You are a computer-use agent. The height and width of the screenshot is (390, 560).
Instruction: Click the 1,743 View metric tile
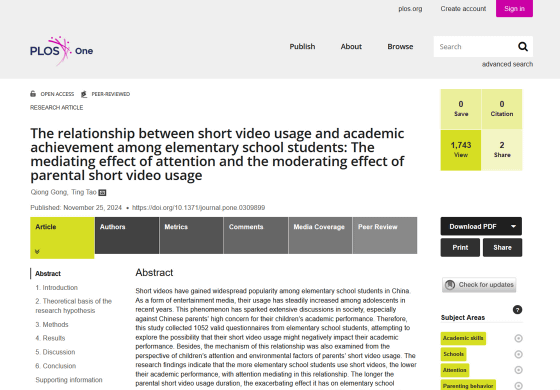(461, 150)
